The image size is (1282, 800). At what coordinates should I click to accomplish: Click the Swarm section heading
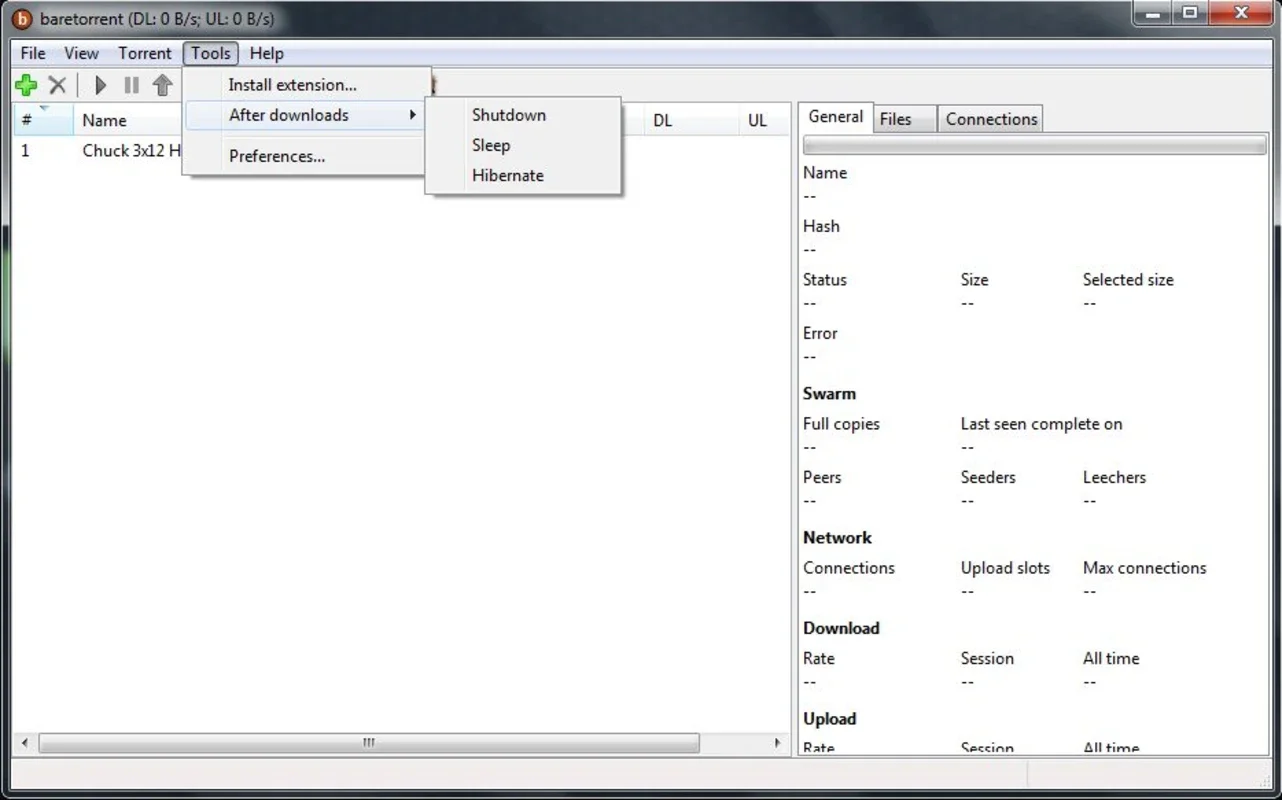pos(829,394)
